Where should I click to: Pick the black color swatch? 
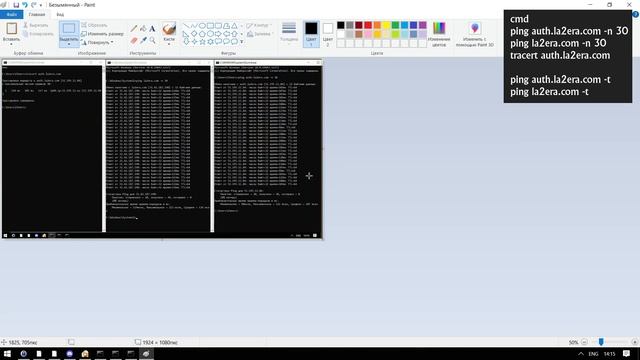tap(341, 25)
